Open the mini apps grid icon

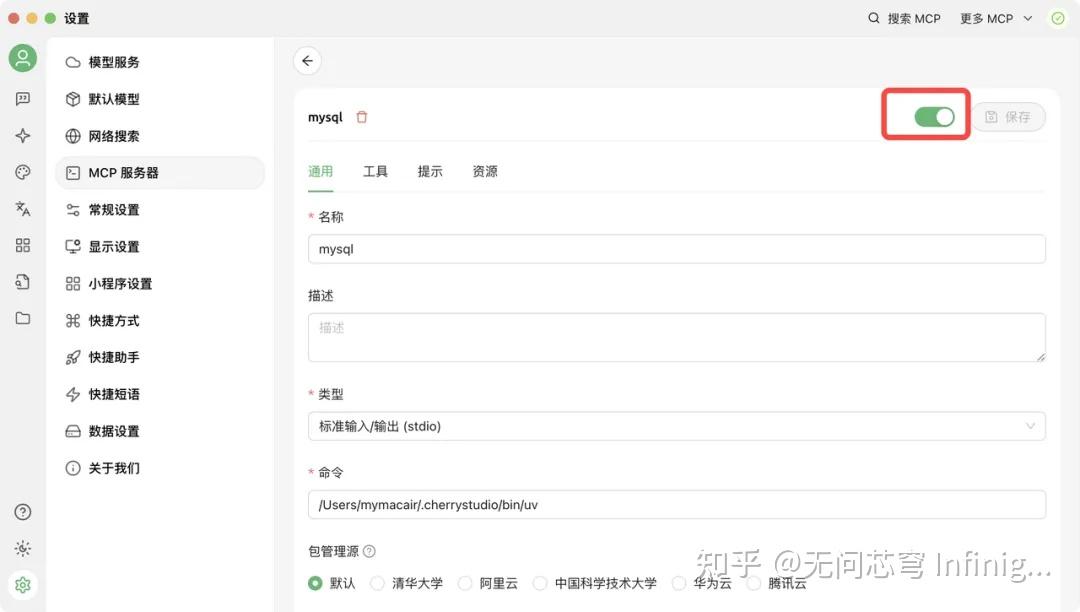tap(22, 245)
